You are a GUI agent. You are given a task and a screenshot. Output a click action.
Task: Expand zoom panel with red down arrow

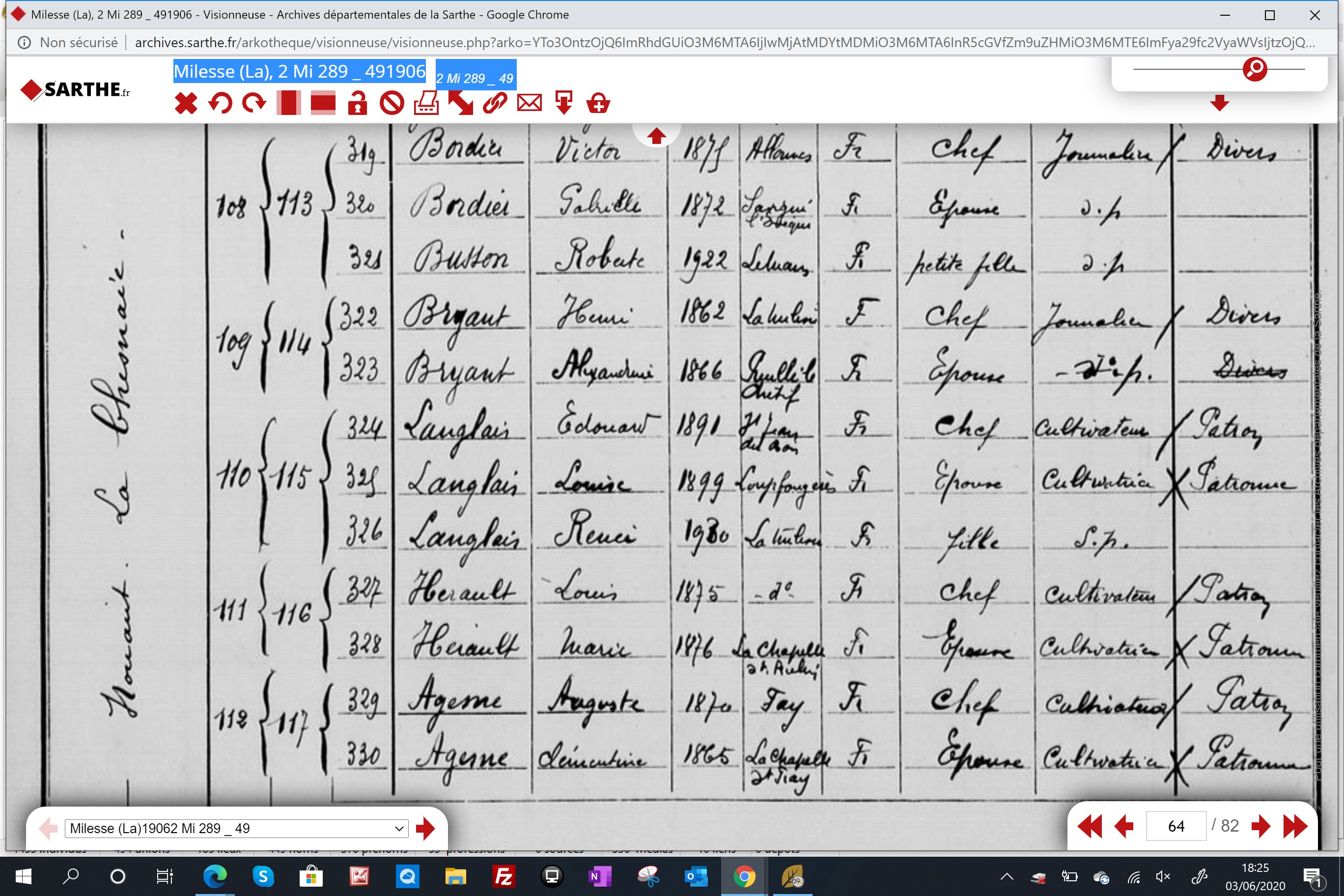(x=1219, y=104)
